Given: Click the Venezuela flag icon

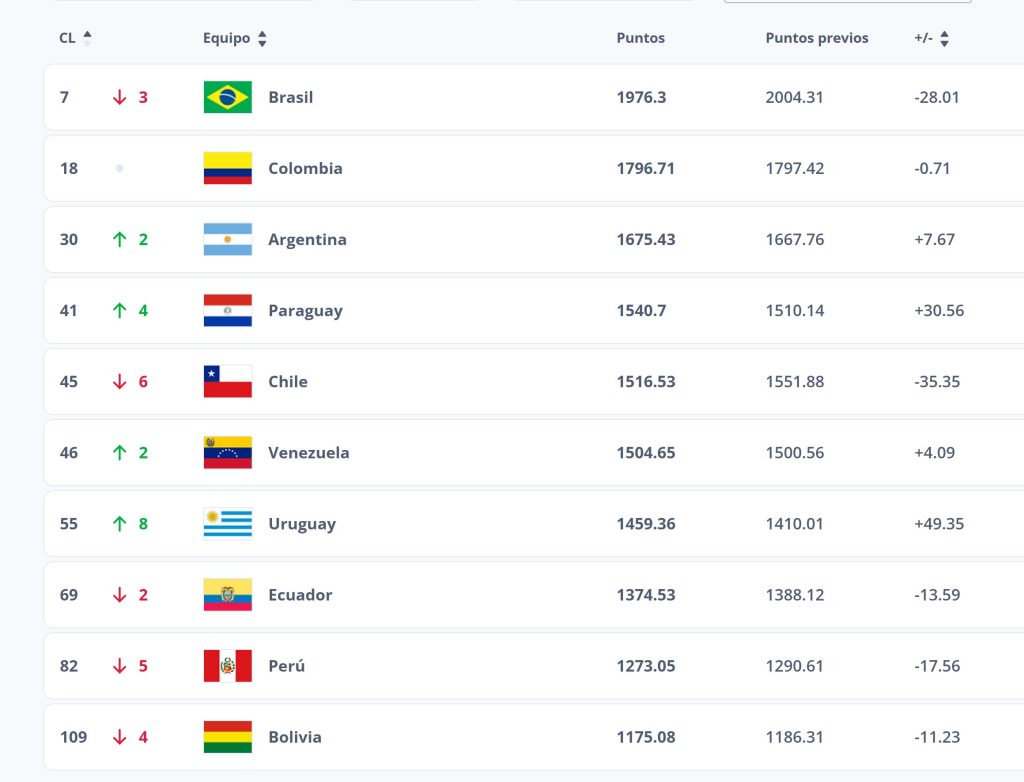Looking at the screenshot, I should click(227, 453).
